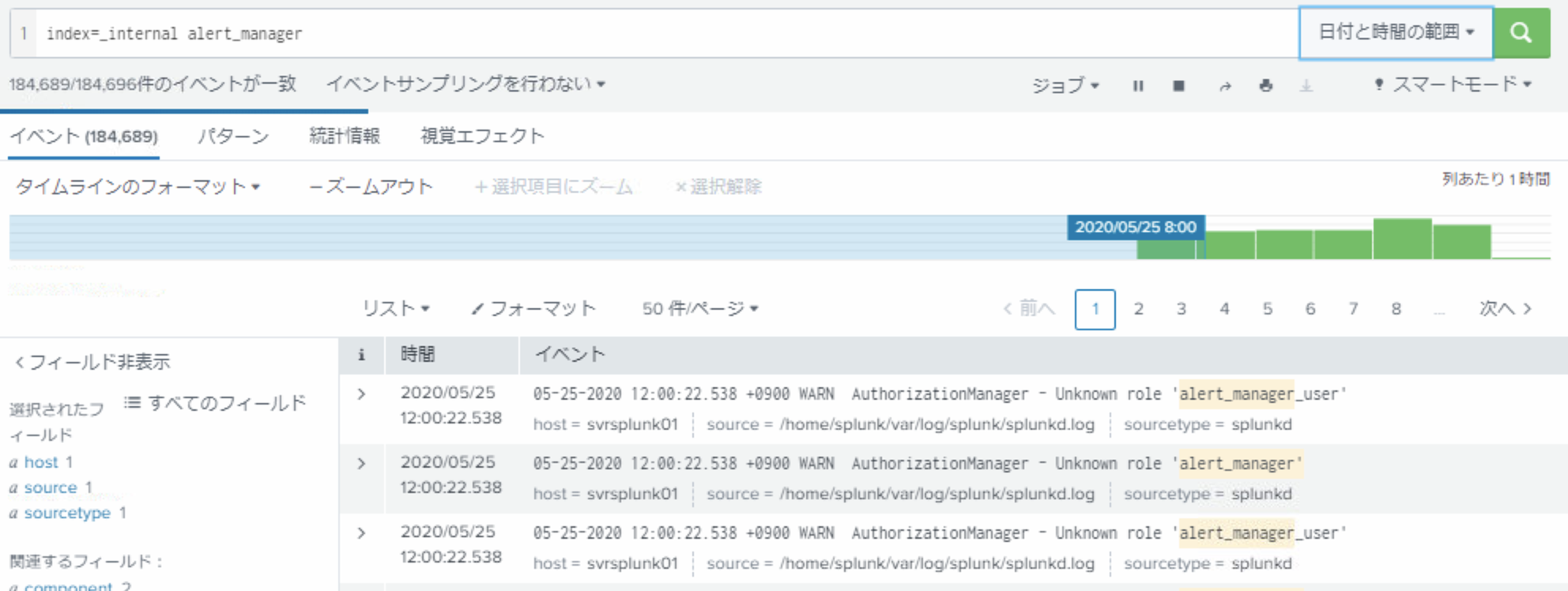Expand the alert_manager_user event at 12:00:22.538 first row
Image resolution: width=1568 pixels, height=591 pixels.
(x=361, y=393)
